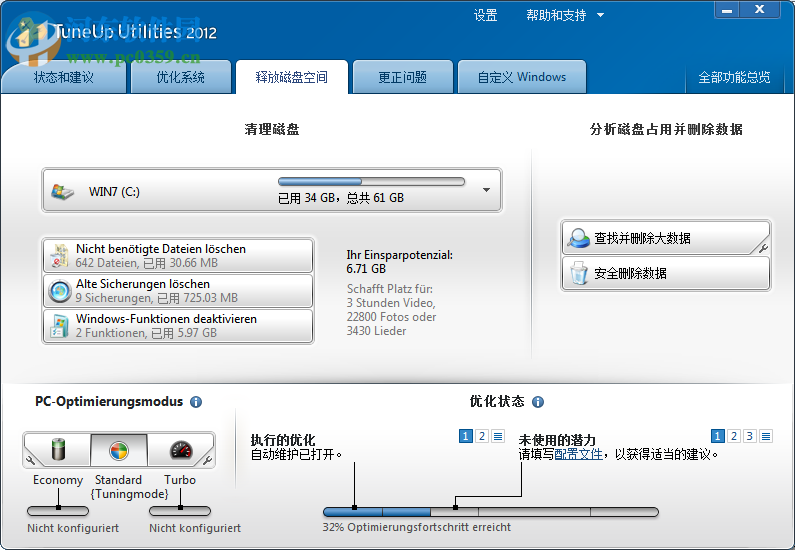This screenshot has width=795, height=550.
Task: Click Ihr Einsparpotenzial 6.71 GB text
Action: tap(400, 262)
